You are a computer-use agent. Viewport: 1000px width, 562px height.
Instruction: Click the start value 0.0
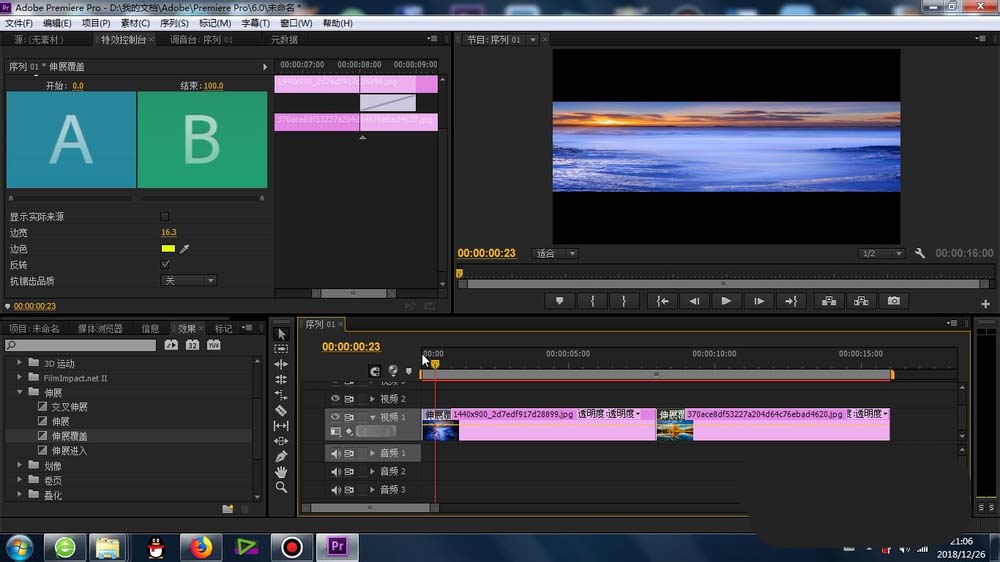(78, 85)
